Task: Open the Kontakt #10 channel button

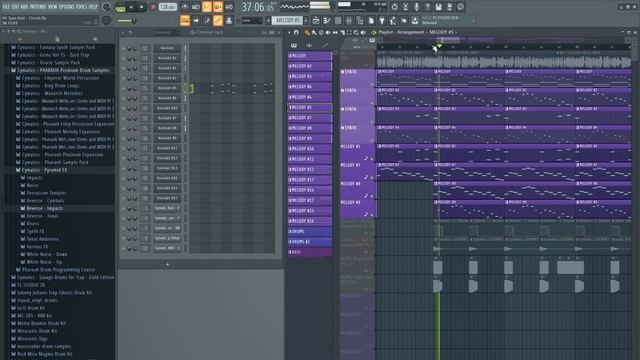Action: (167, 108)
